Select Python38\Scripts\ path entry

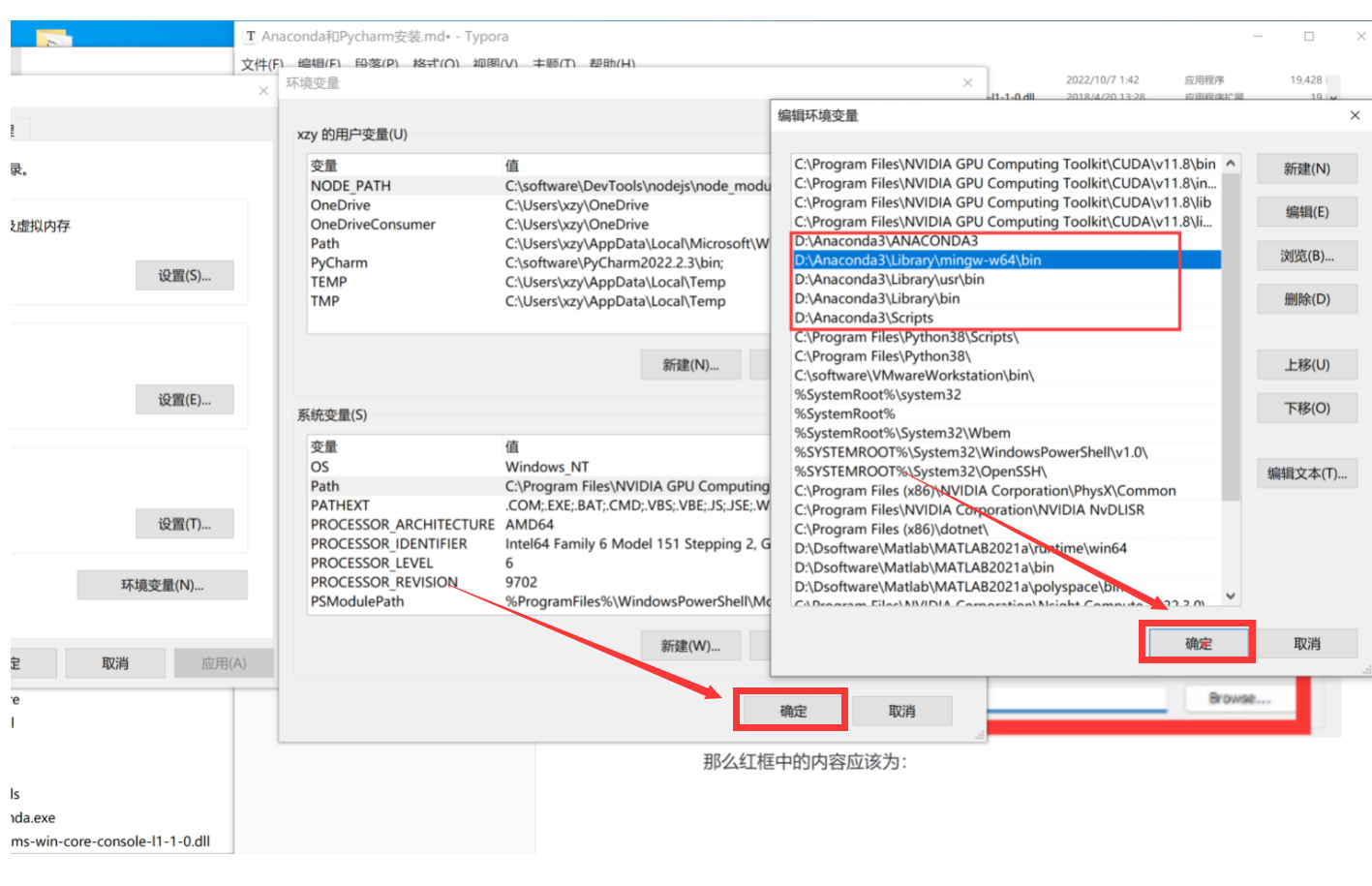1006,337
